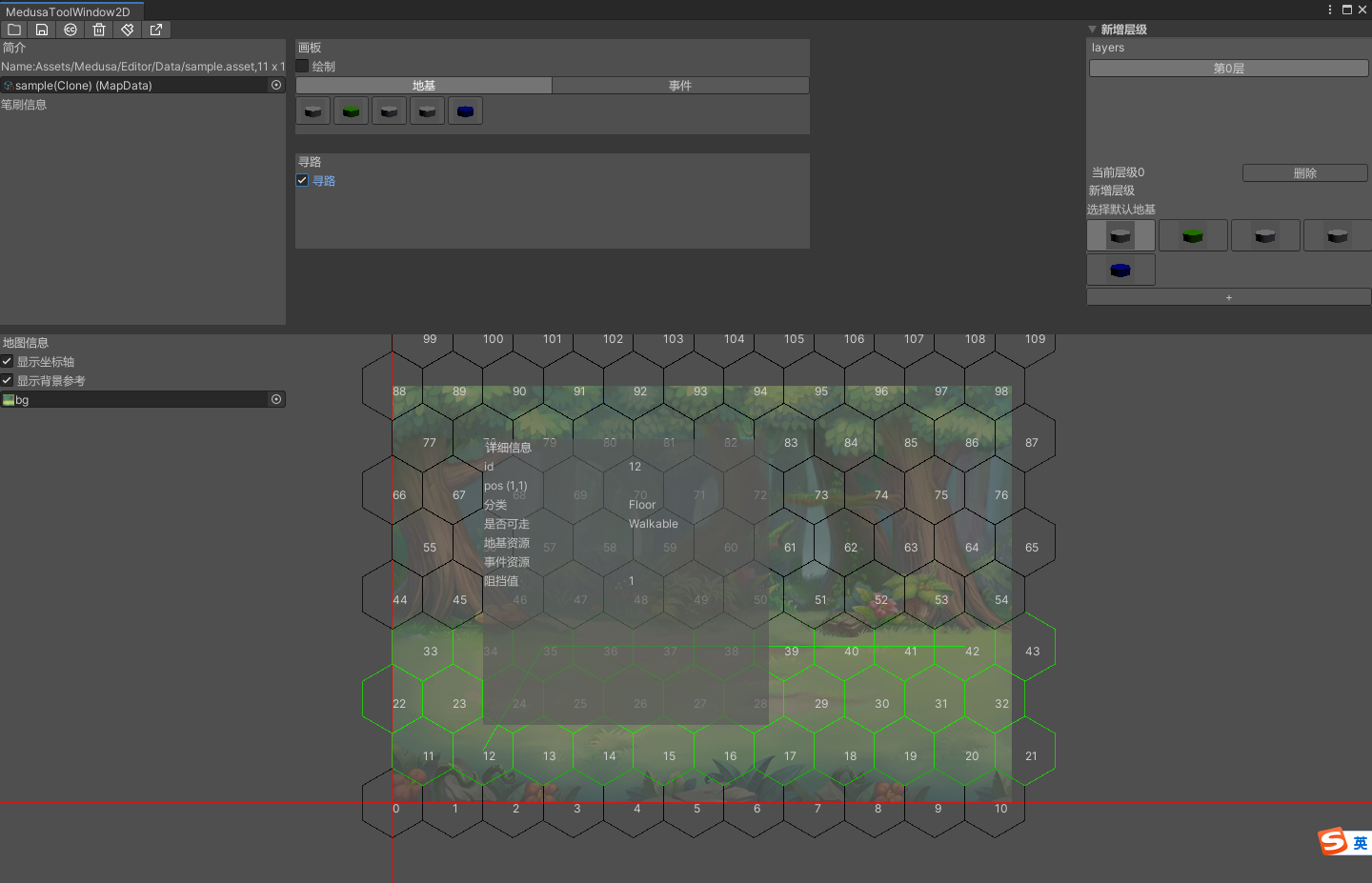Choose blue tile under 选择默认地基
The height and width of the screenshot is (883, 1372).
(x=1120, y=270)
